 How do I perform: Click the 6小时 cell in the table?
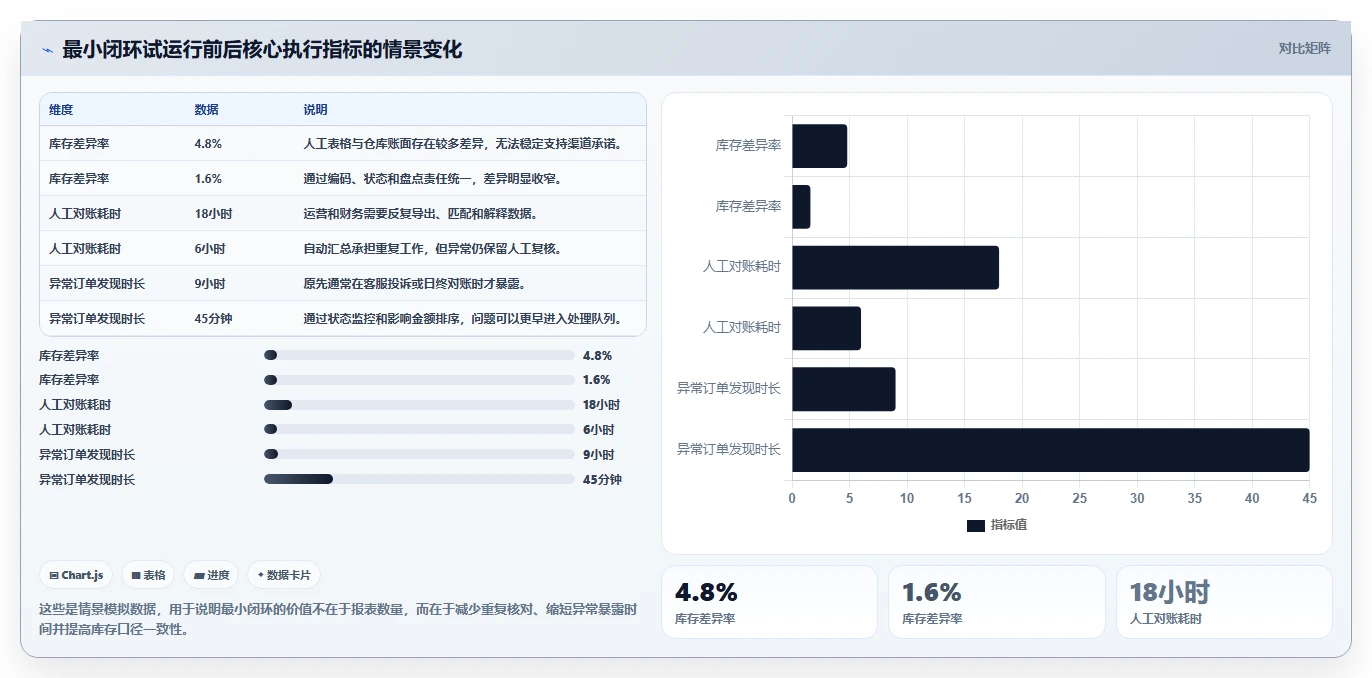[210, 249]
